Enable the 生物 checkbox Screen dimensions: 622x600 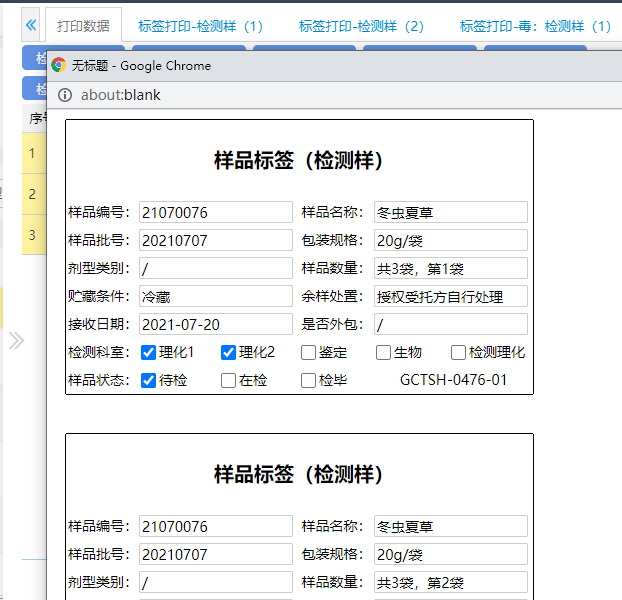pyautogui.click(x=383, y=352)
